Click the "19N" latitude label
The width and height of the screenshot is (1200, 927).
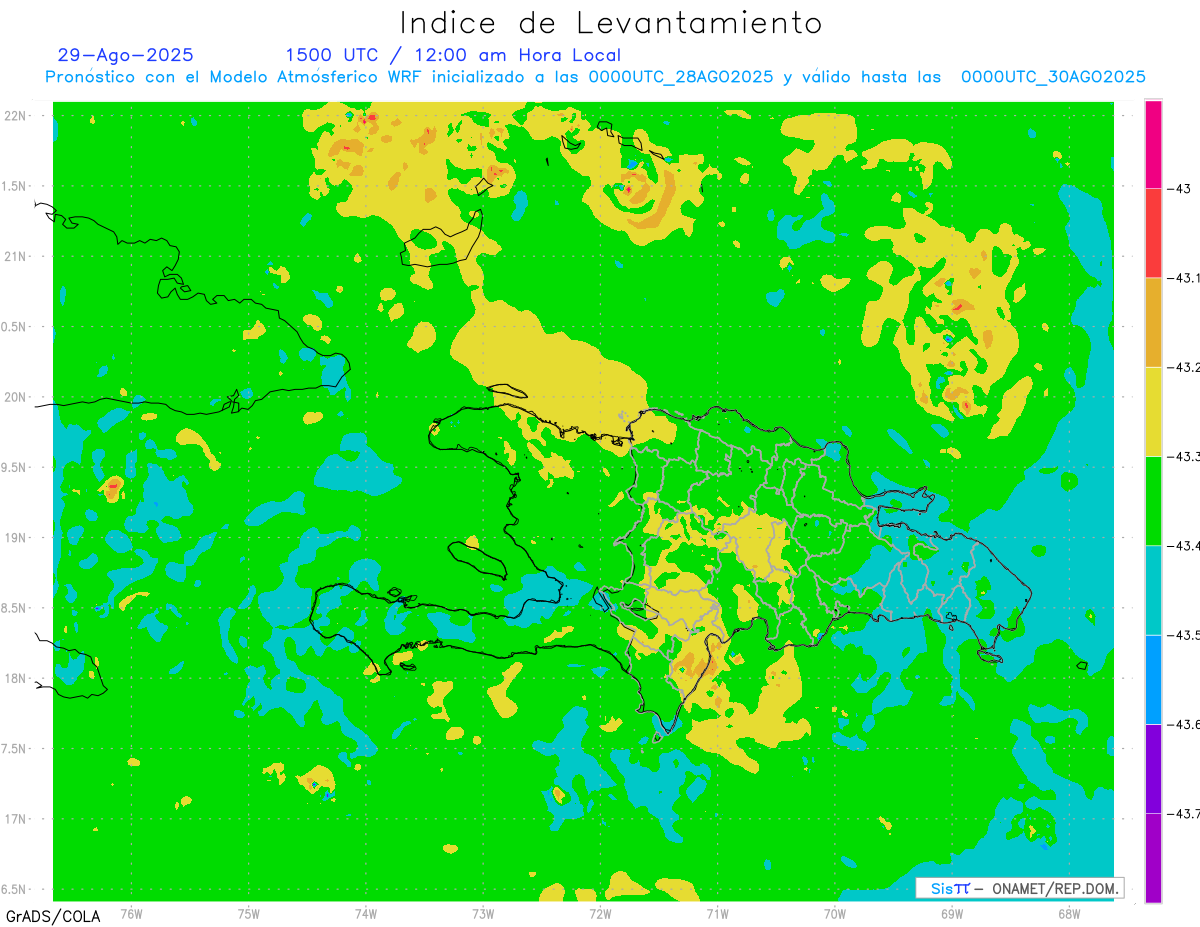pos(16,537)
